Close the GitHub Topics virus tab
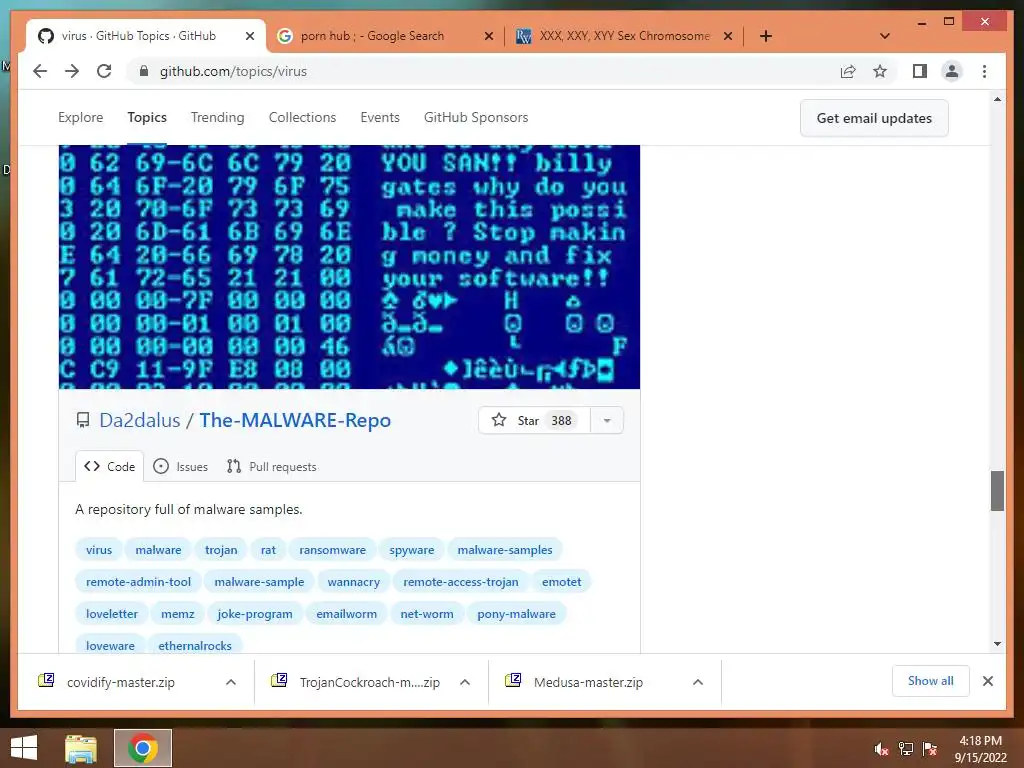1024x768 pixels. click(x=249, y=36)
